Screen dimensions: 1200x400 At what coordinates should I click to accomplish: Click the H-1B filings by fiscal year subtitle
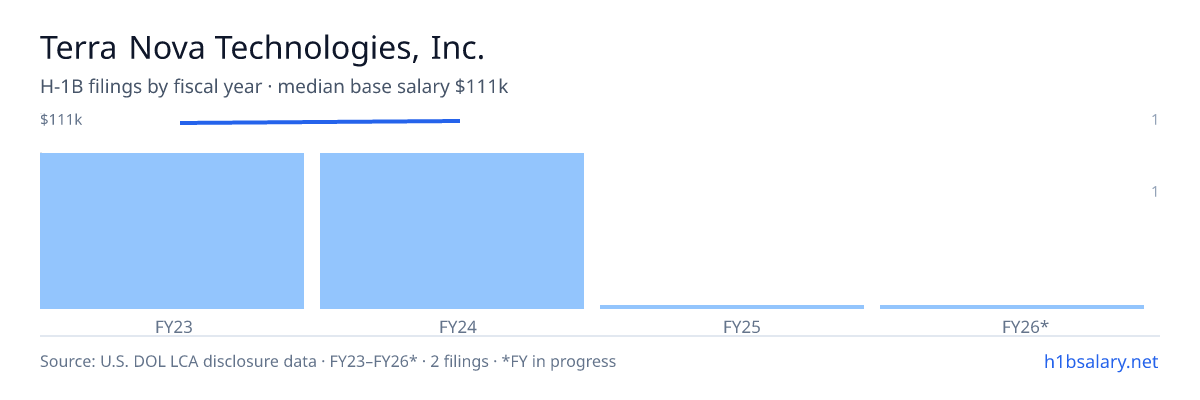151,87
